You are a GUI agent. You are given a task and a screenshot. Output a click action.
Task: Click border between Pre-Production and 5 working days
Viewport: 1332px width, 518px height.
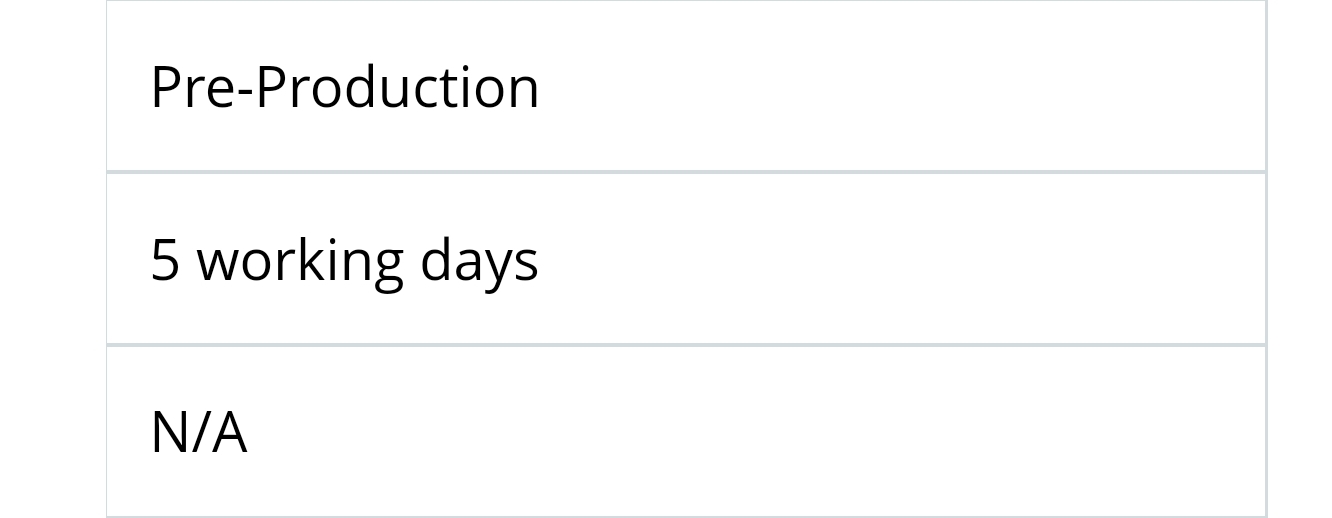686,172
